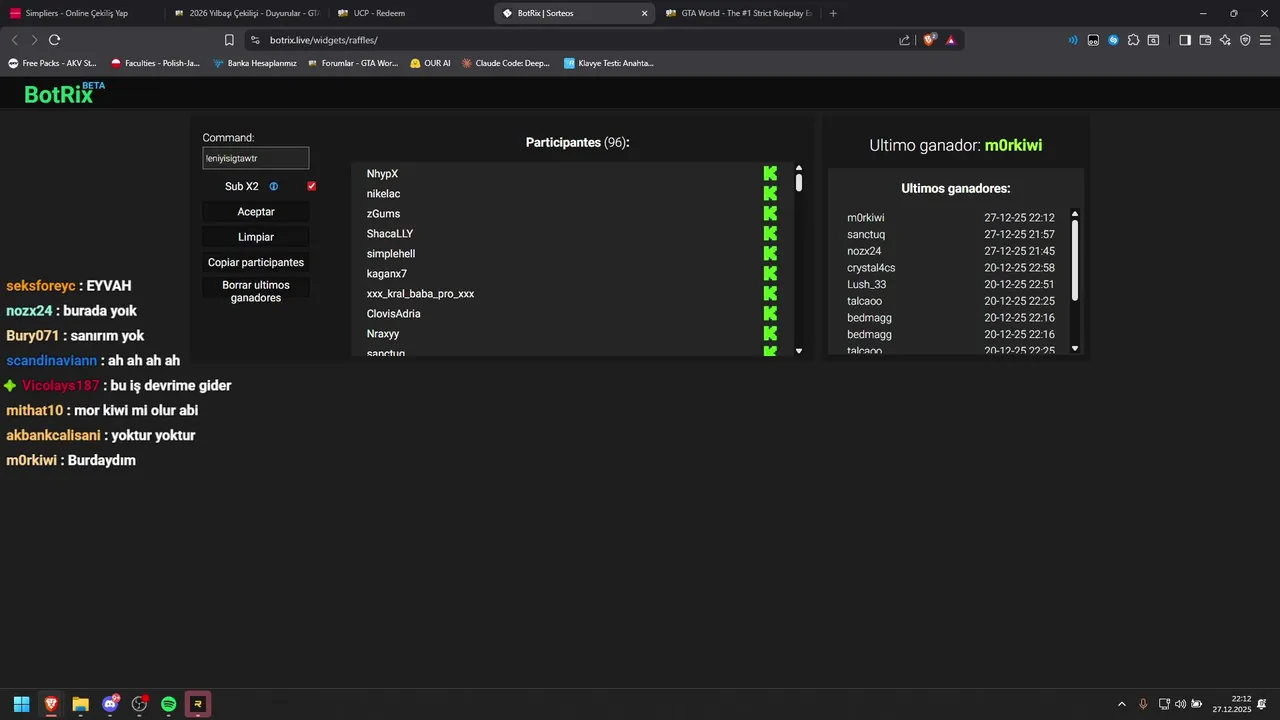
Task: Click winner Lush_33 in Ultimos ganadores
Action: click(866, 284)
